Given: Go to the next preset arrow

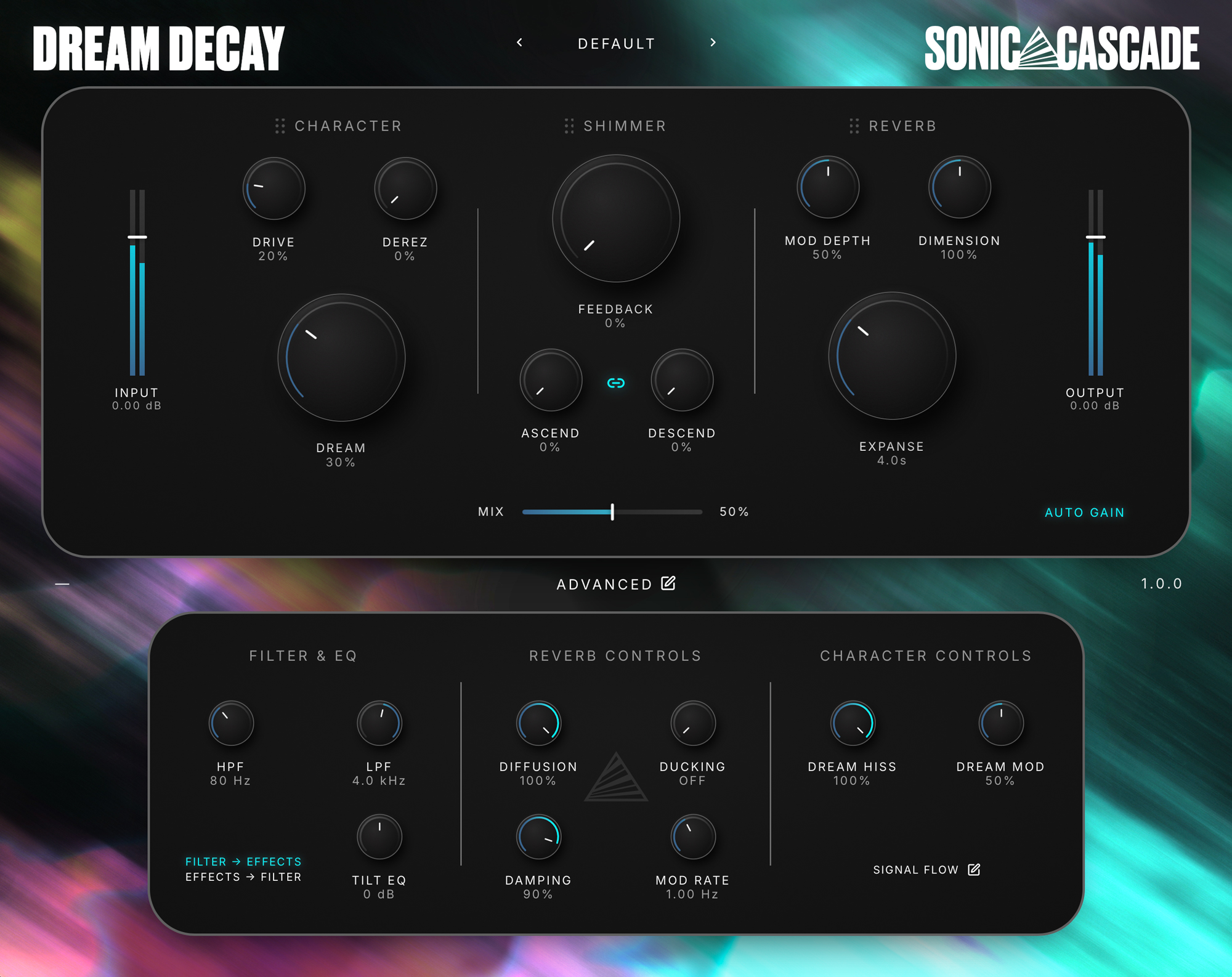Looking at the screenshot, I should click(713, 43).
